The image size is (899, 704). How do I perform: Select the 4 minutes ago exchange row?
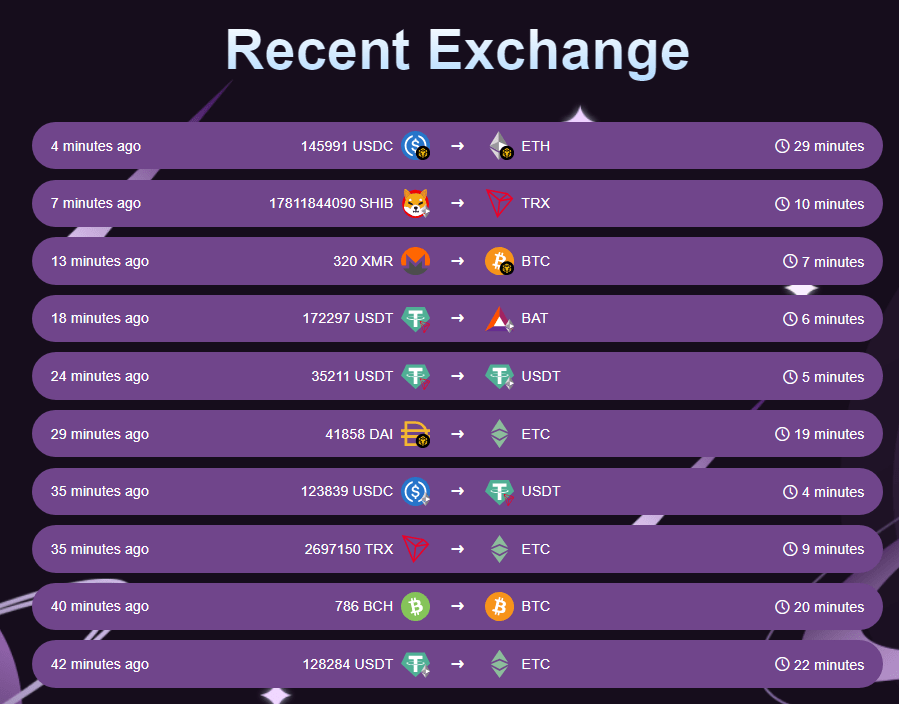[x=457, y=146]
